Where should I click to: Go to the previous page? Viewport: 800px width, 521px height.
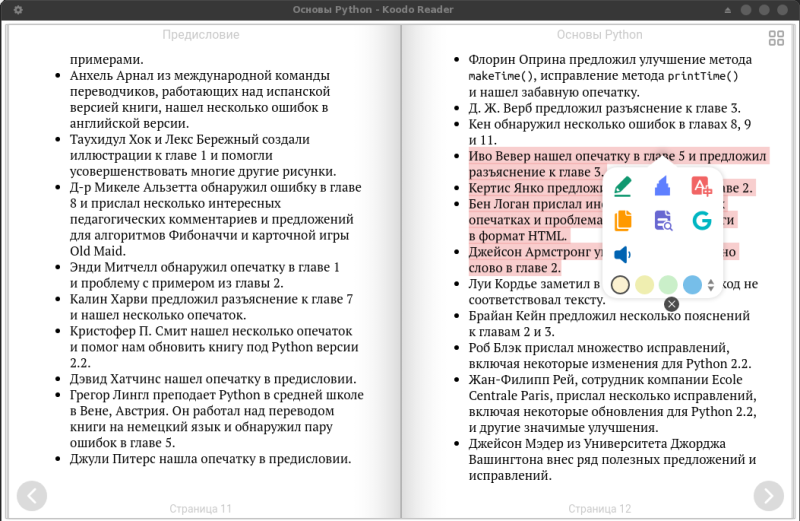(x=32, y=495)
